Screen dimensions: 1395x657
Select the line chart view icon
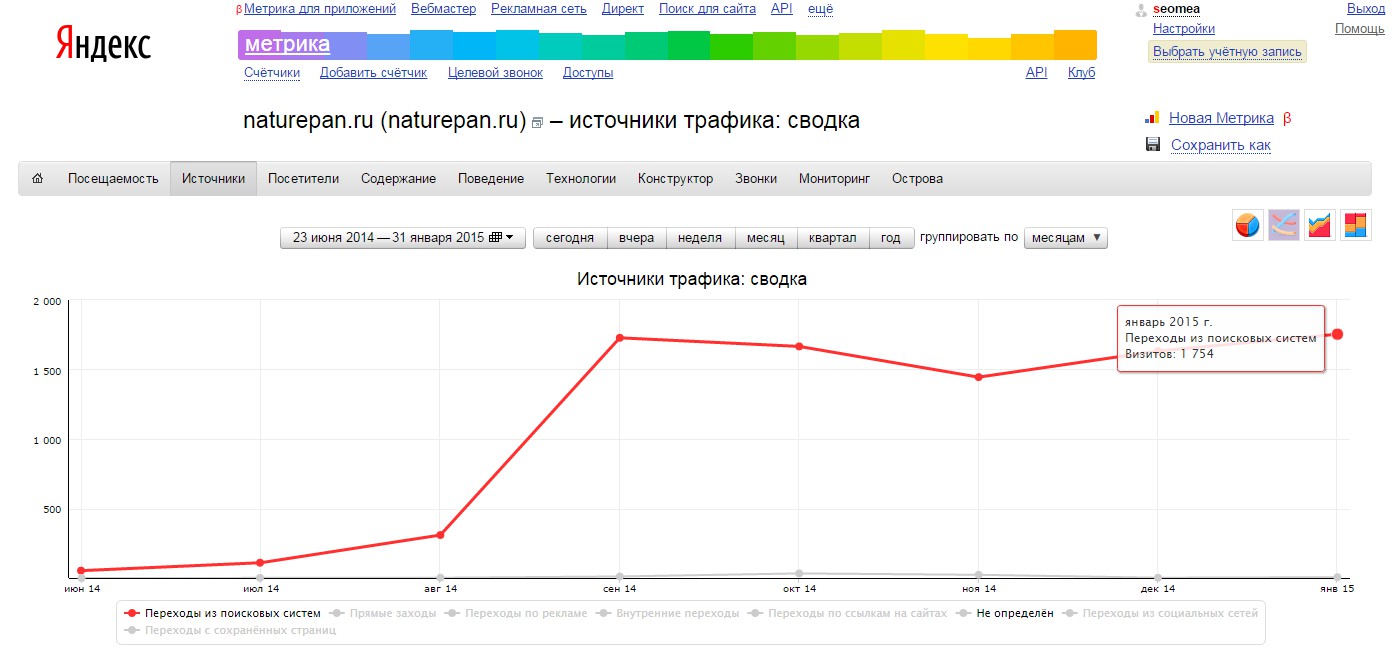(x=1284, y=225)
